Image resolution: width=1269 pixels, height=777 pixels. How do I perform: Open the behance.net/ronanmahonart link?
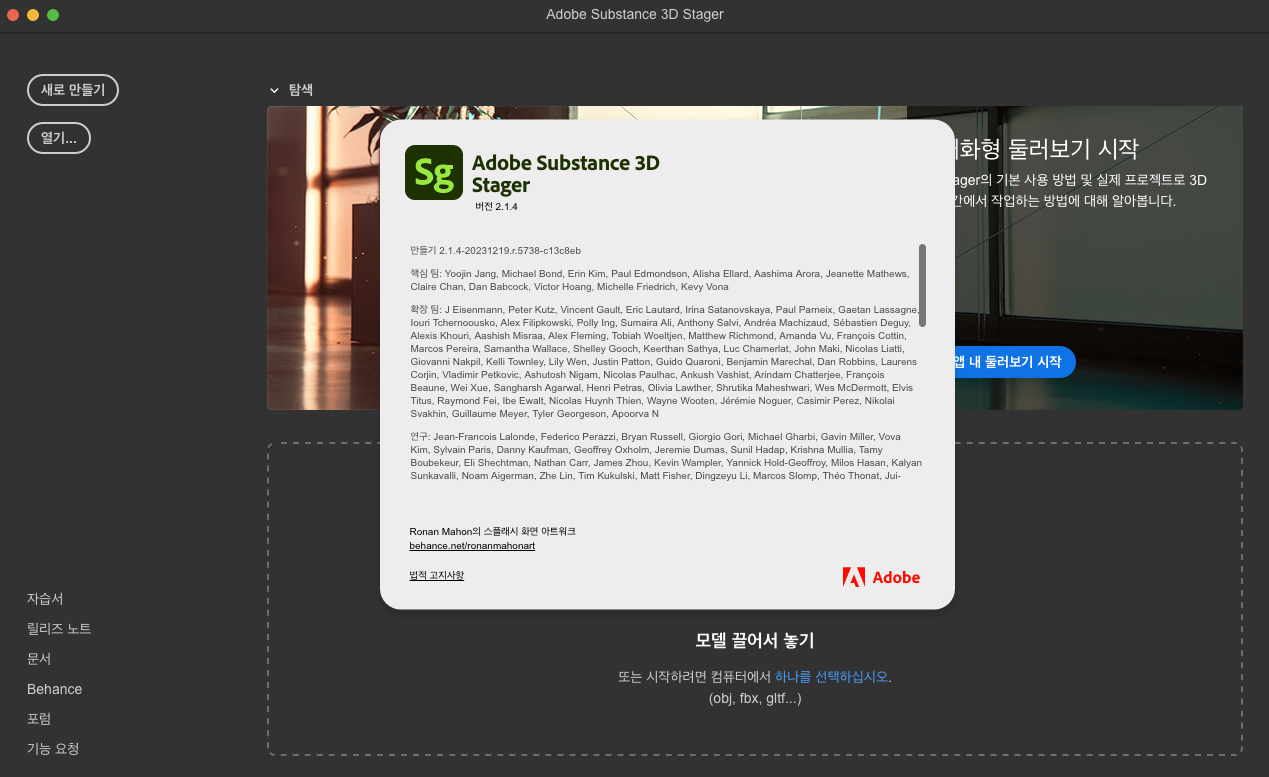coord(472,546)
